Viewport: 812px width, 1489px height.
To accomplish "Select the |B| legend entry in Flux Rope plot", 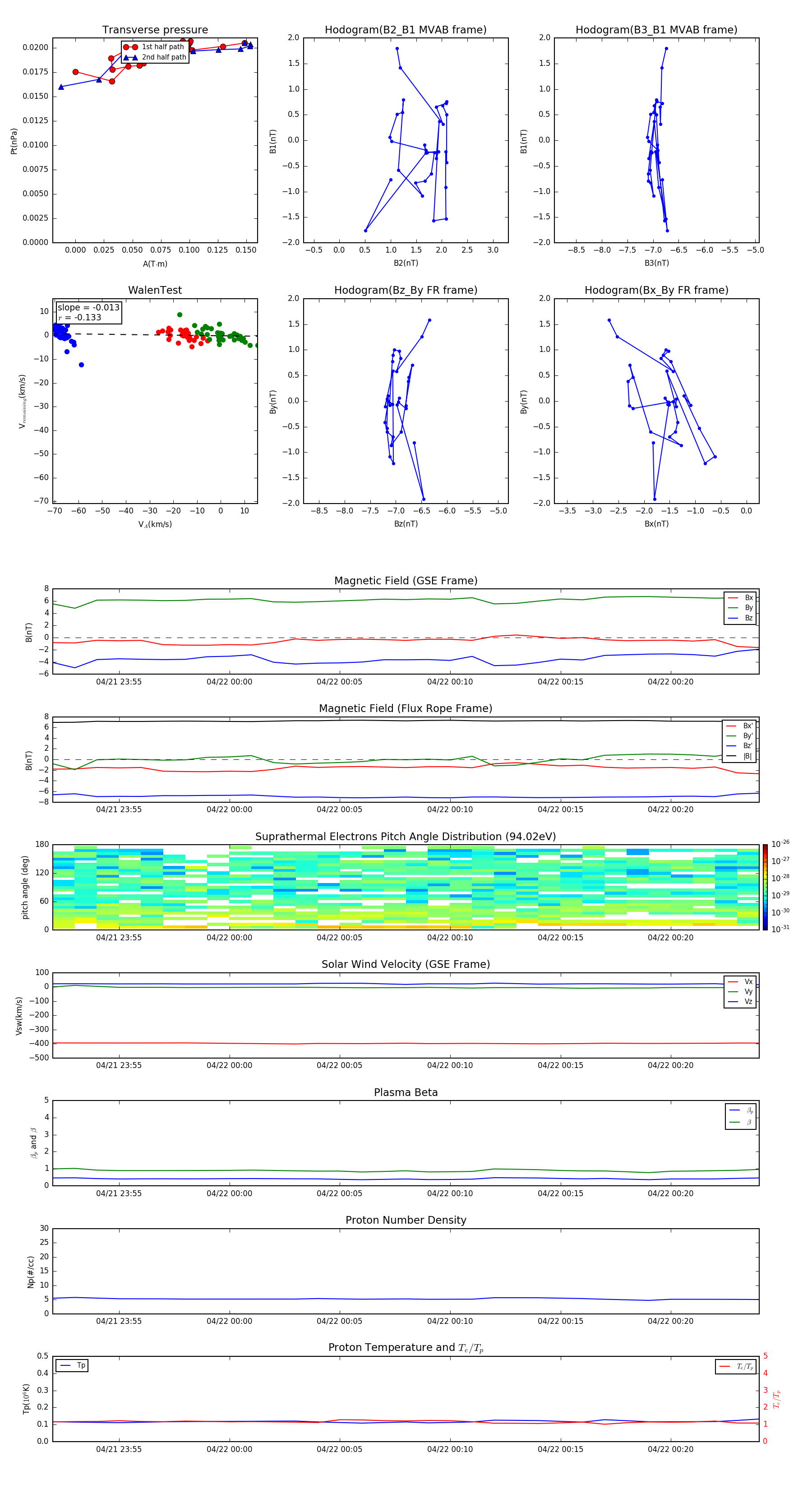I will (x=740, y=756).
